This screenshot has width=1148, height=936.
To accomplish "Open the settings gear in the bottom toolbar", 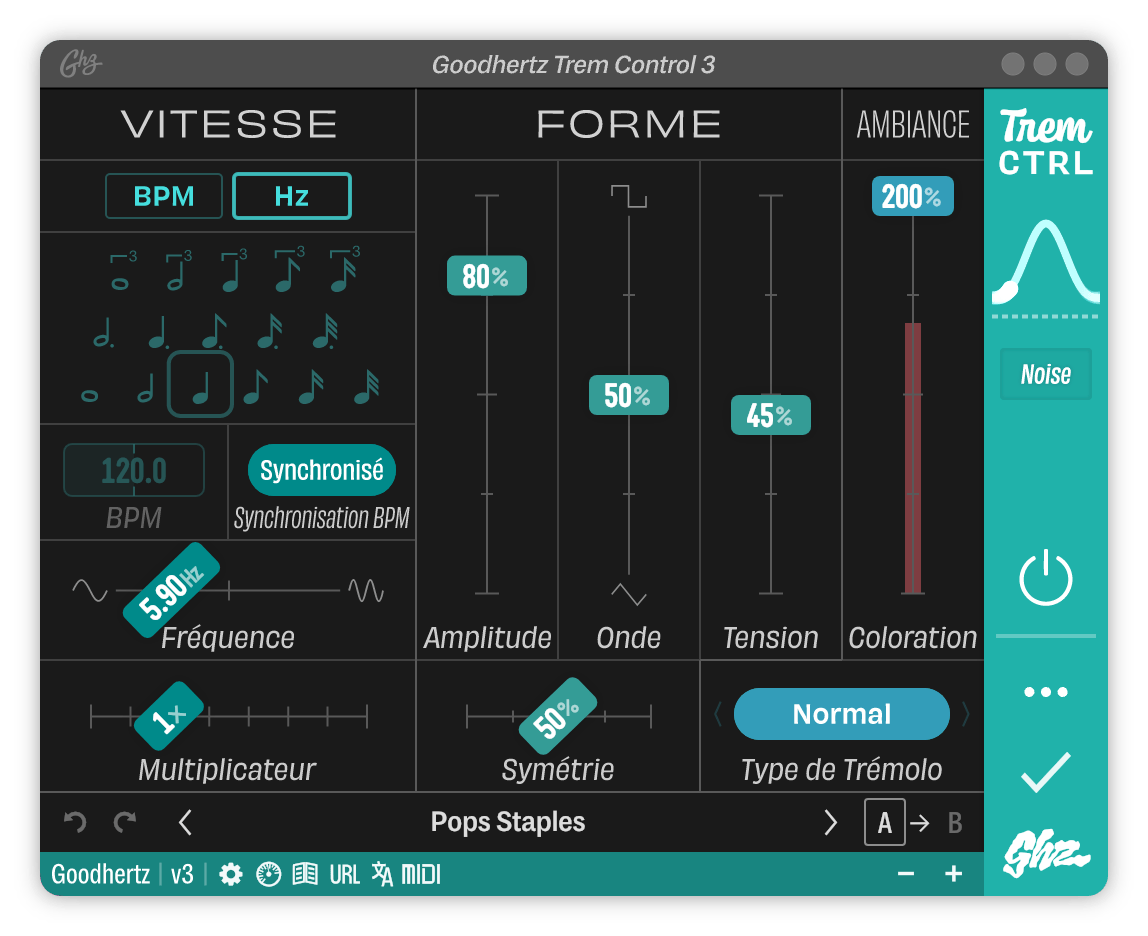I will click(x=231, y=873).
